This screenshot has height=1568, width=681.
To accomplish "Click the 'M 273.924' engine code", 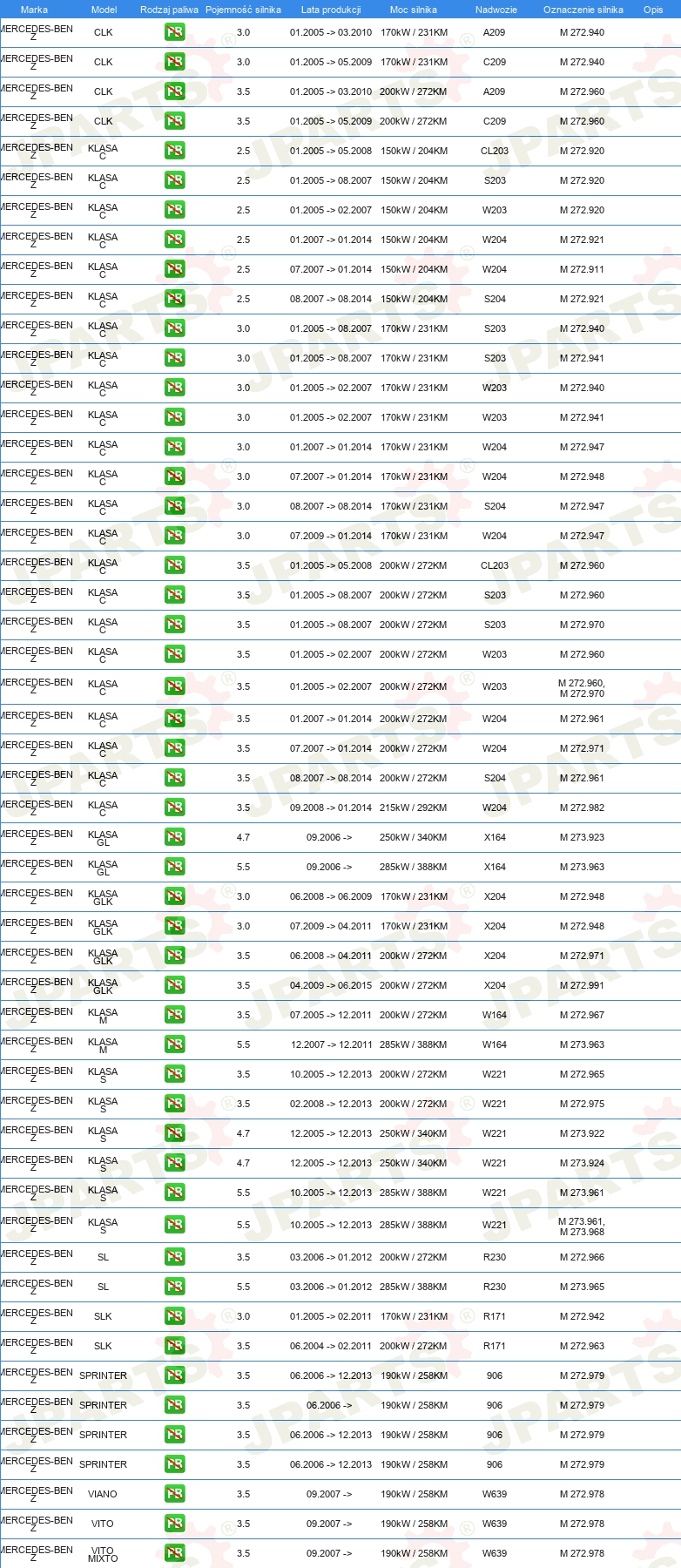I will click(582, 1164).
